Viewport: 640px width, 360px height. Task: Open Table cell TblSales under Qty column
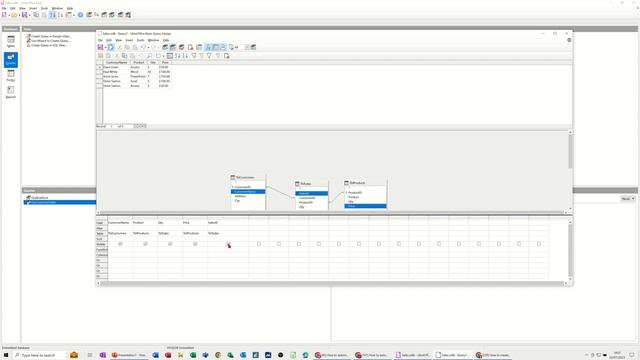pyautogui.click(x=170, y=233)
